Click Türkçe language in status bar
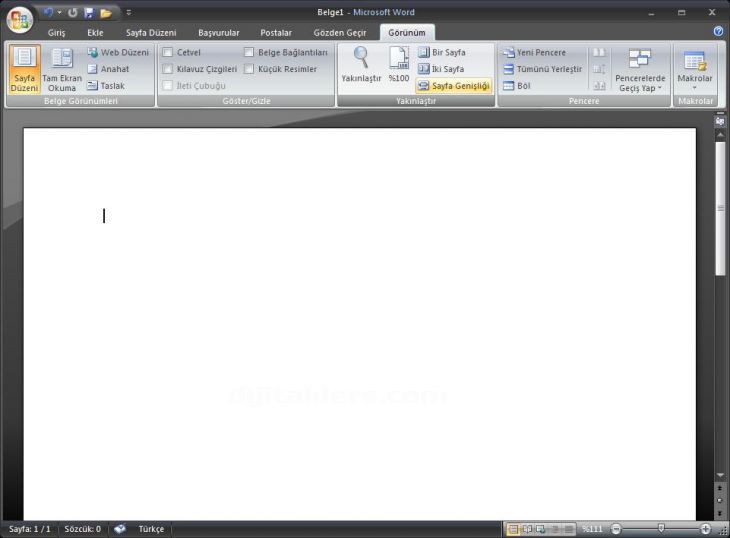 [x=151, y=529]
